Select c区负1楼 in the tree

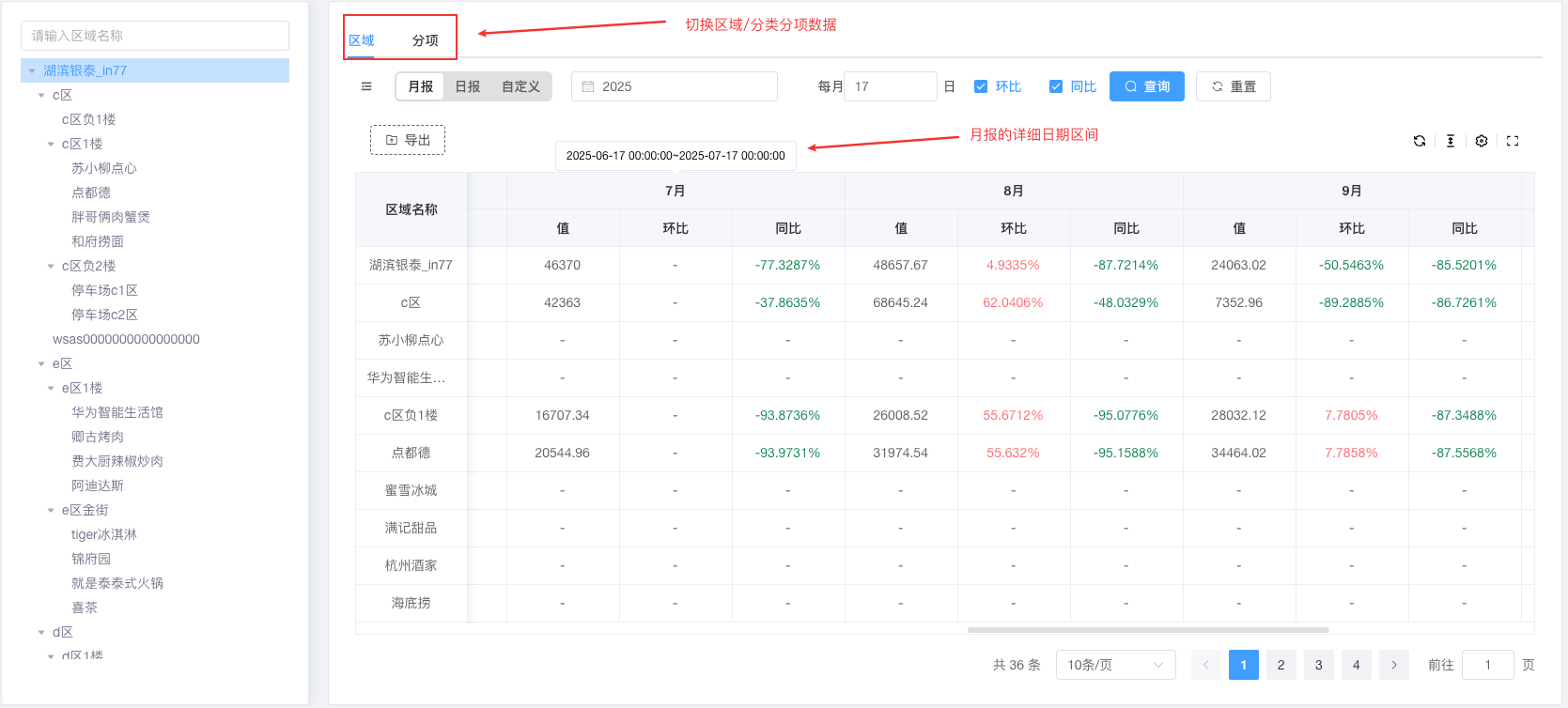(89, 119)
